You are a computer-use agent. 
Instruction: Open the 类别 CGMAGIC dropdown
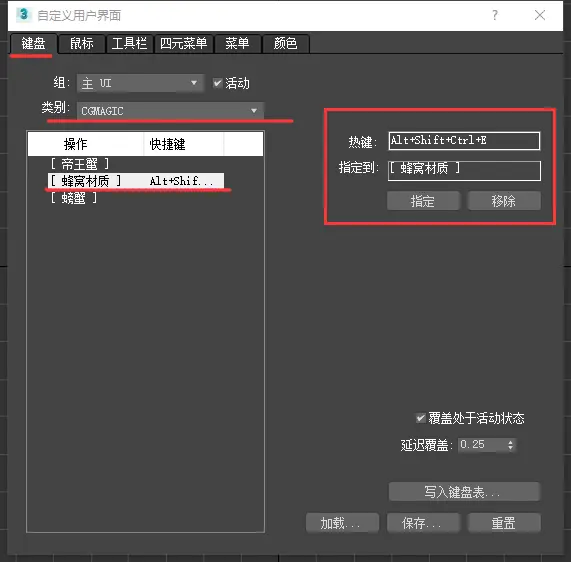pyautogui.click(x=170, y=111)
